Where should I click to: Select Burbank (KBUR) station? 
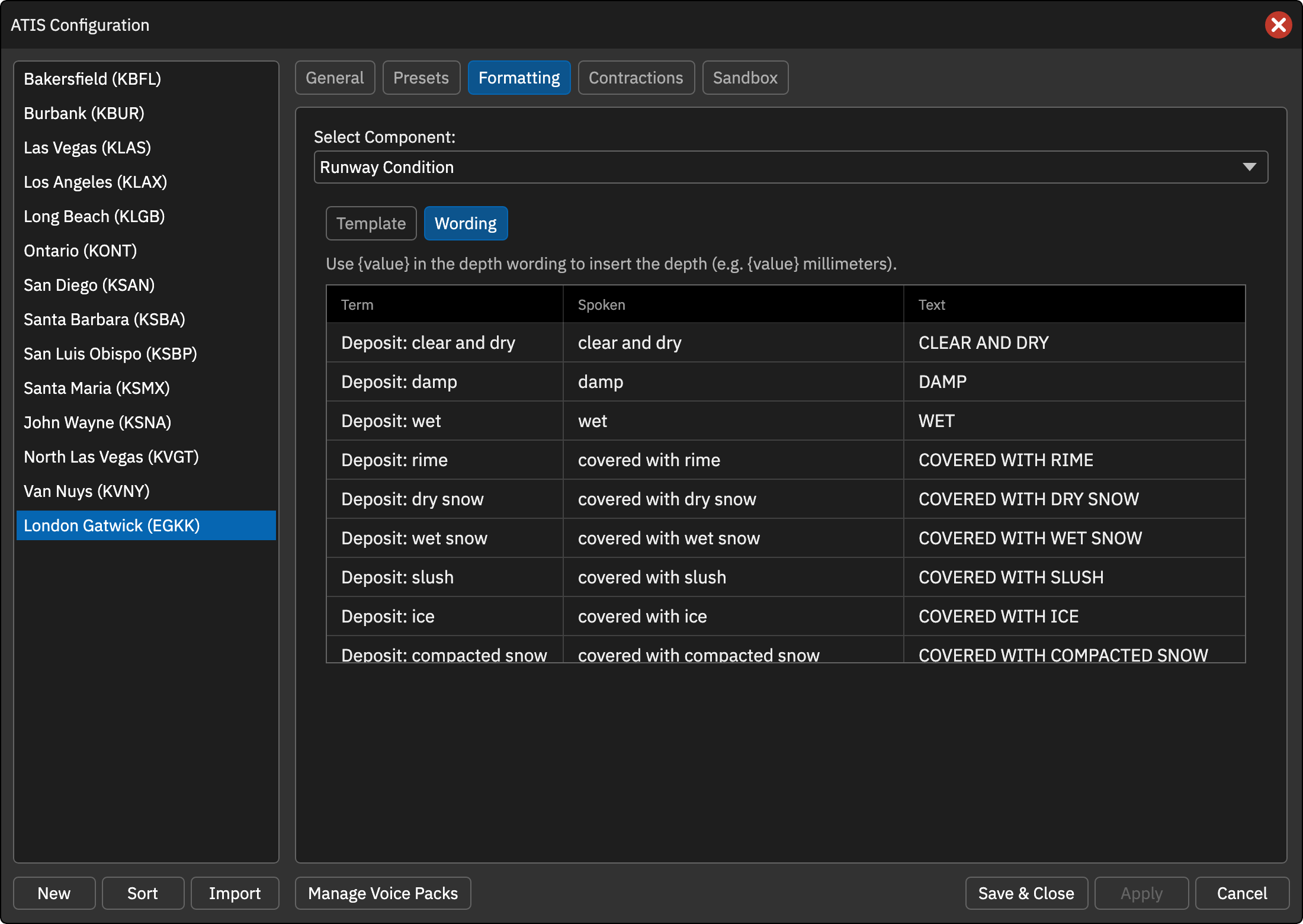[x=146, y=113]
